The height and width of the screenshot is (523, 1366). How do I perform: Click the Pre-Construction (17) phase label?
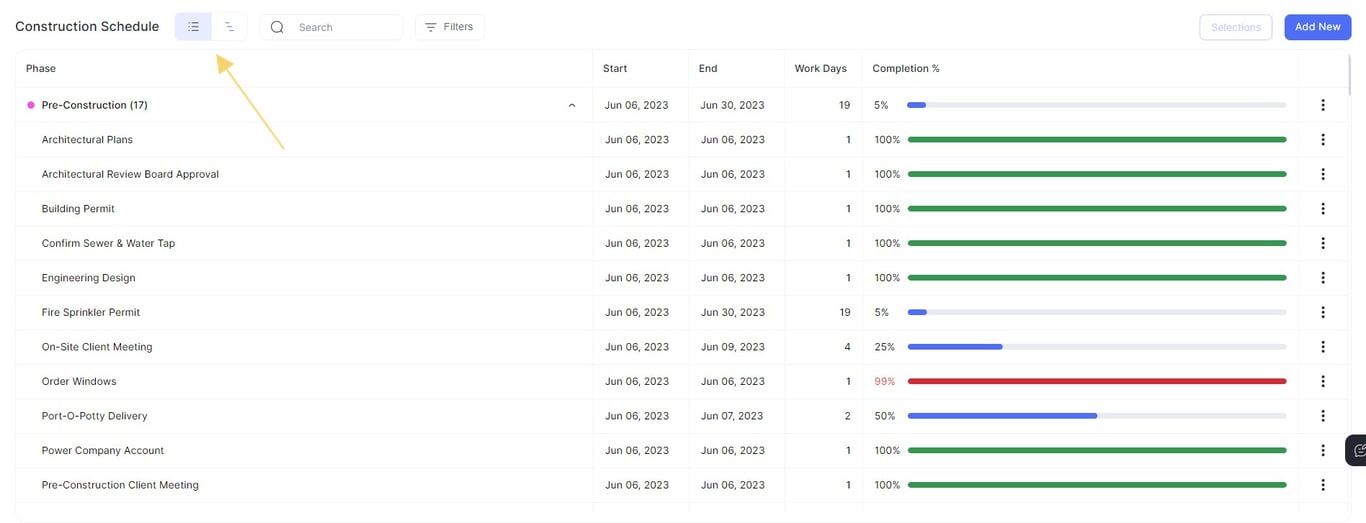click(95, 105)
